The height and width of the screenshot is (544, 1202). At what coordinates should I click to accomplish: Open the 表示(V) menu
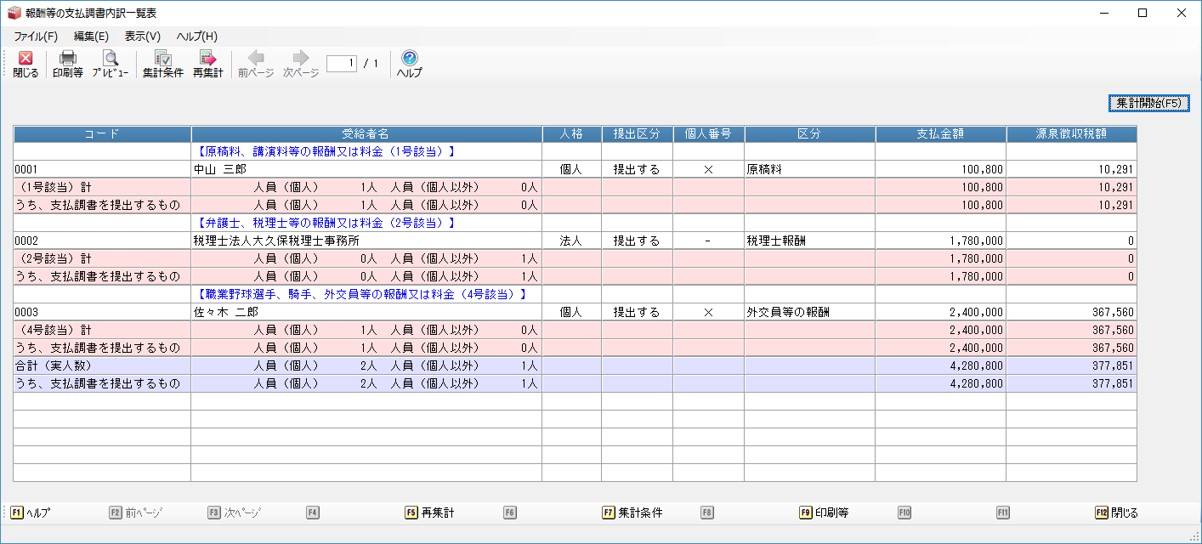pyautogui.click(x=142, y=36)
